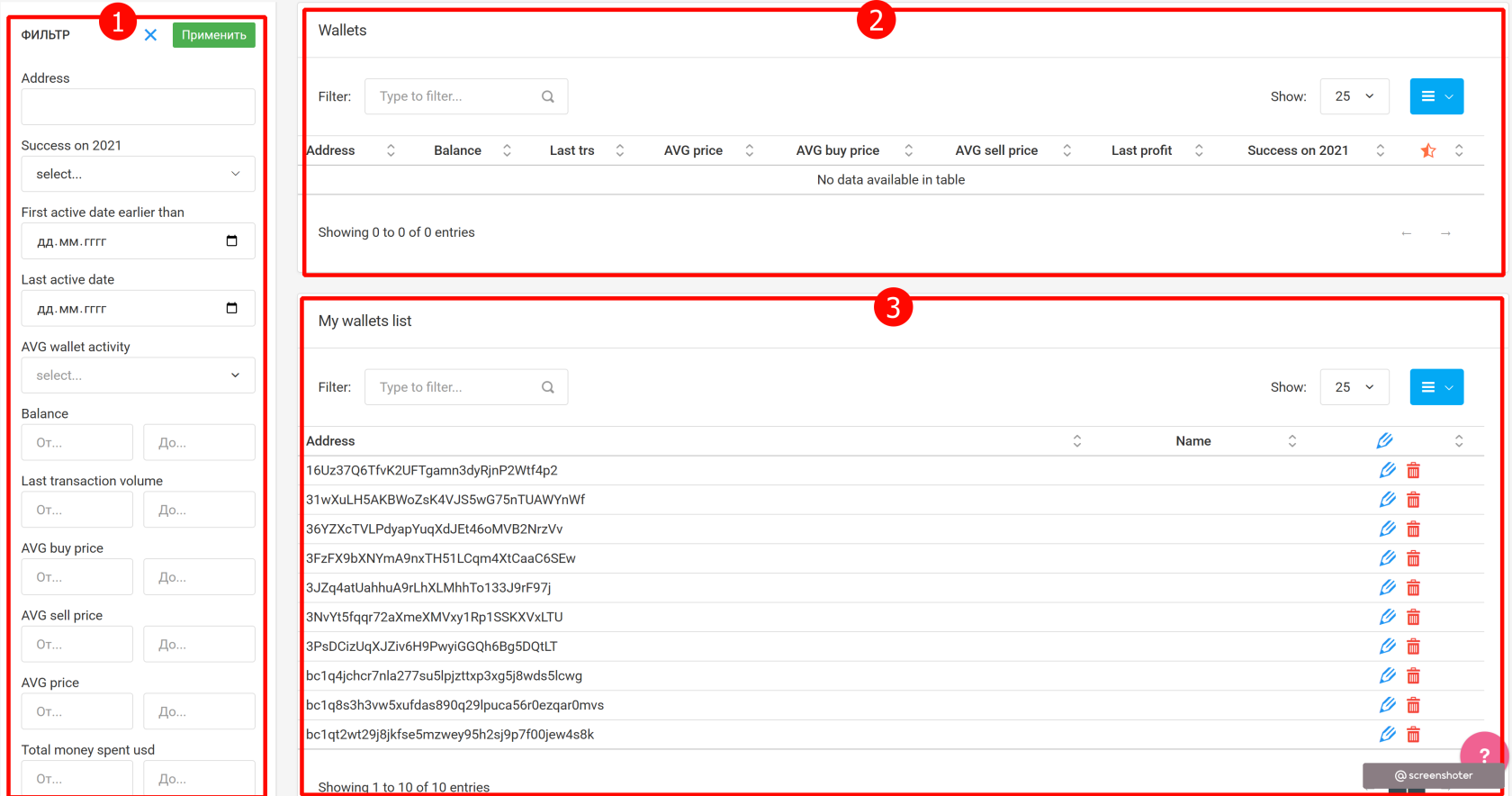Delete wallet 31wXuLH5AKBWoZsK4VJS5wG75nTUAWYnWf
This screenshot has height=796, width=1512.
pyautogui.click(x=1413, y=500)
